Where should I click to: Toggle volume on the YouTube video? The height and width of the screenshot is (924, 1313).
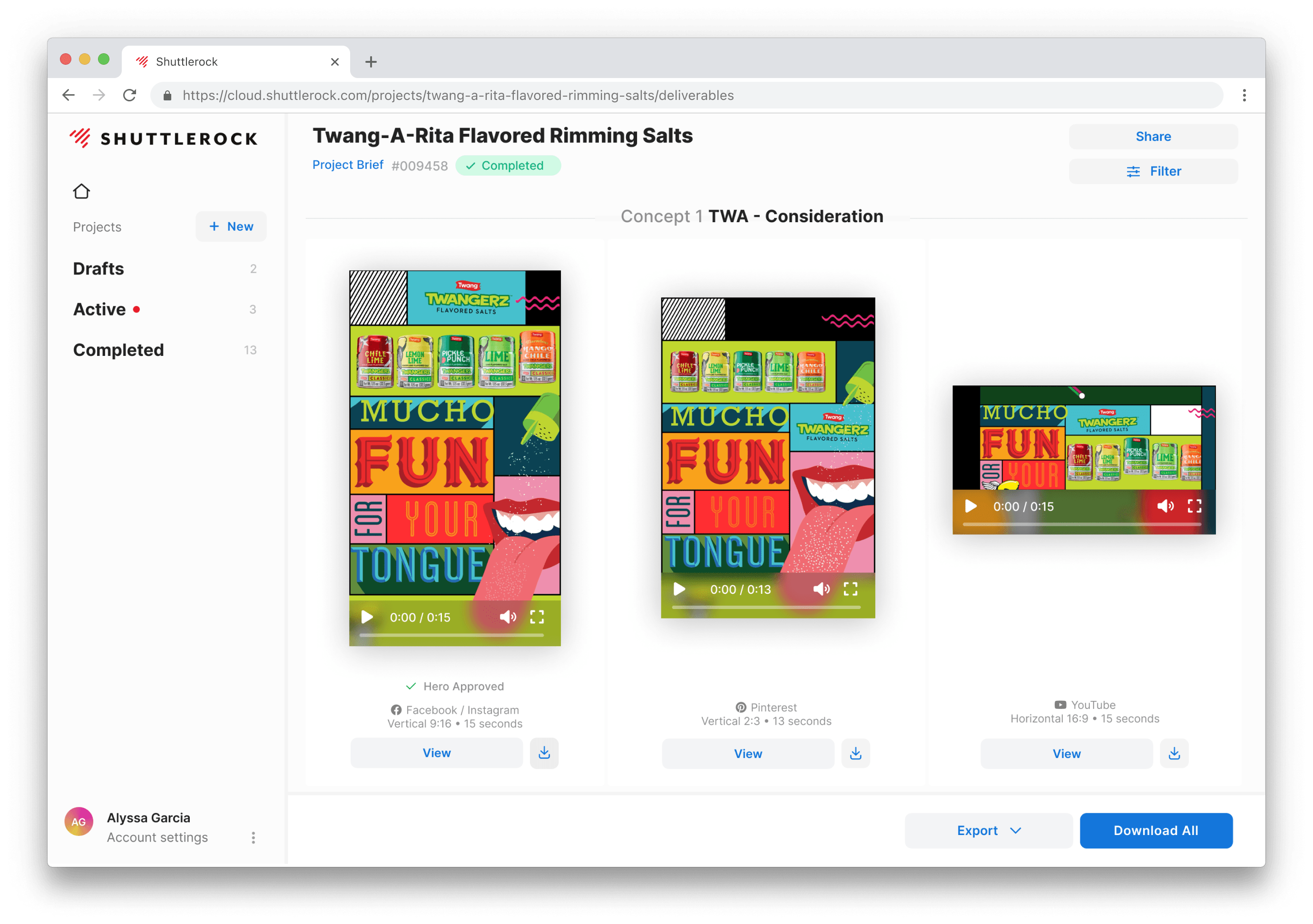1166,506
